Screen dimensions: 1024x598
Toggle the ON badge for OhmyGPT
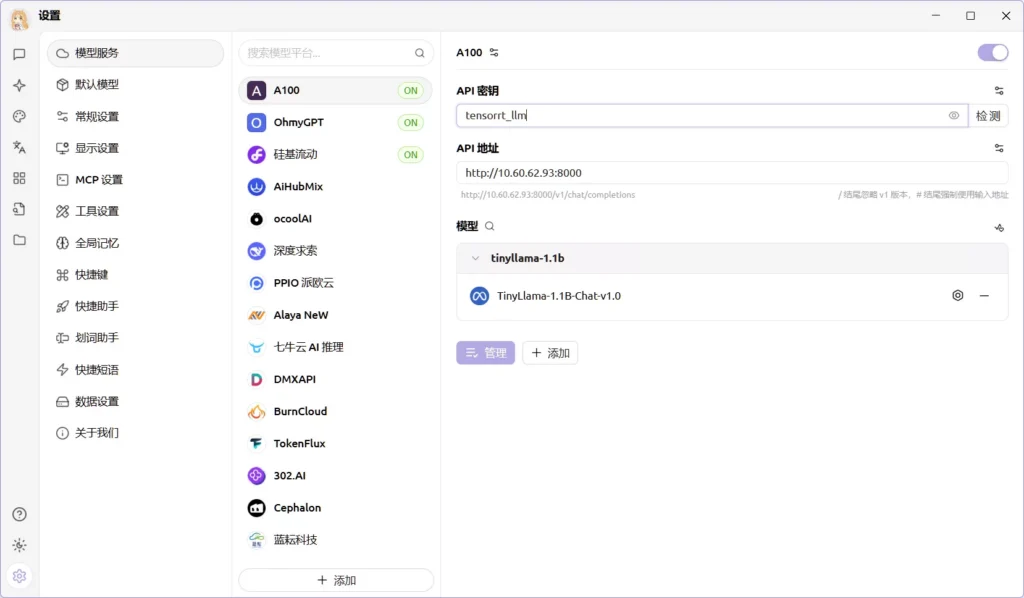[410, 123]
